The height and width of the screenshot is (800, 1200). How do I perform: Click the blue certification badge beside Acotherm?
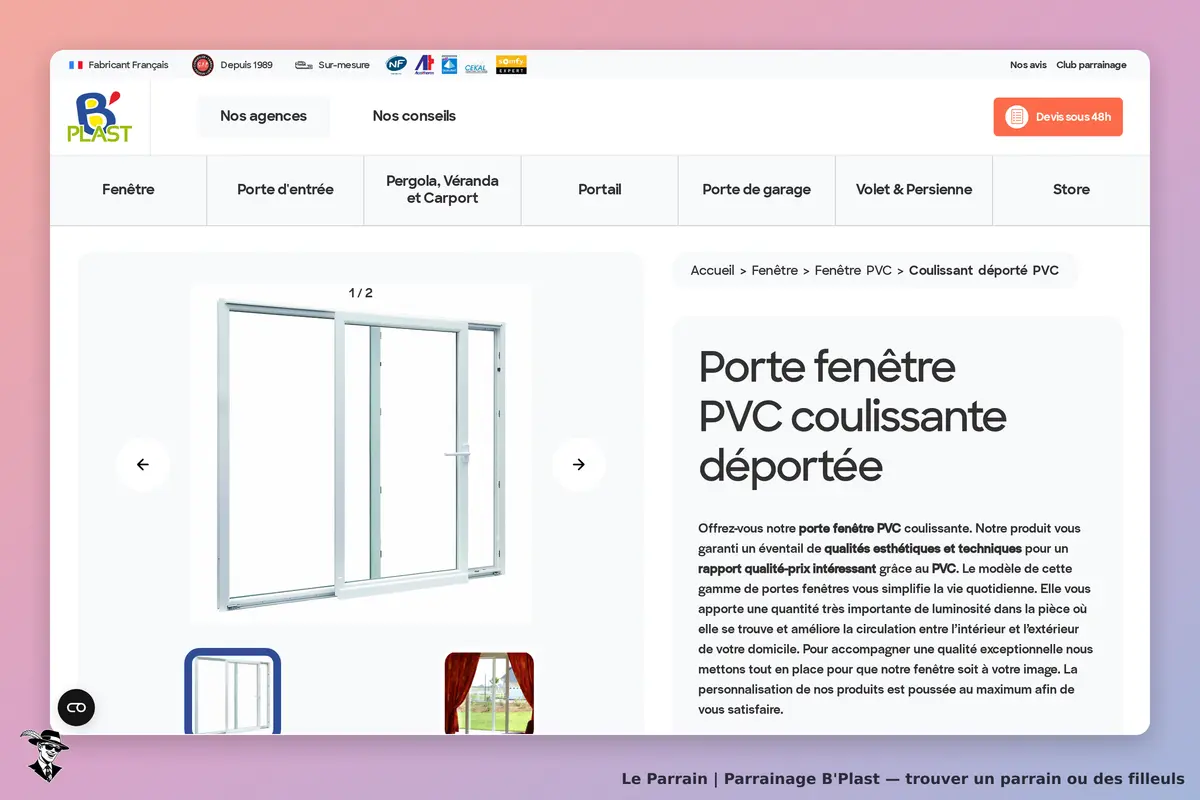click(449, 64)
